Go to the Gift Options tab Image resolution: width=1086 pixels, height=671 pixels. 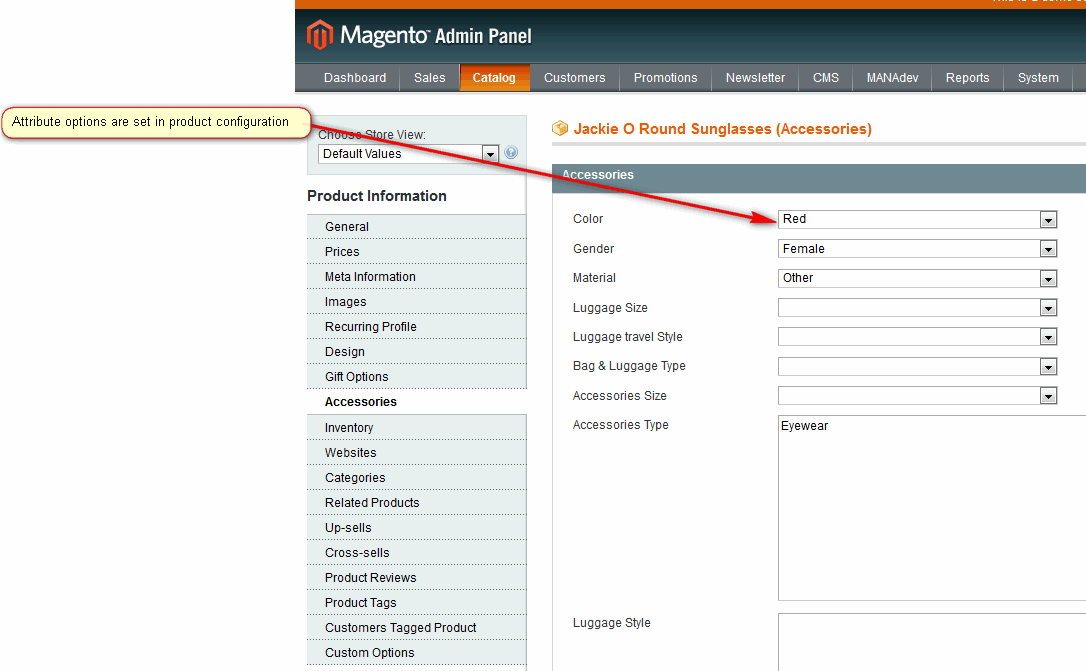coord(416,377)
